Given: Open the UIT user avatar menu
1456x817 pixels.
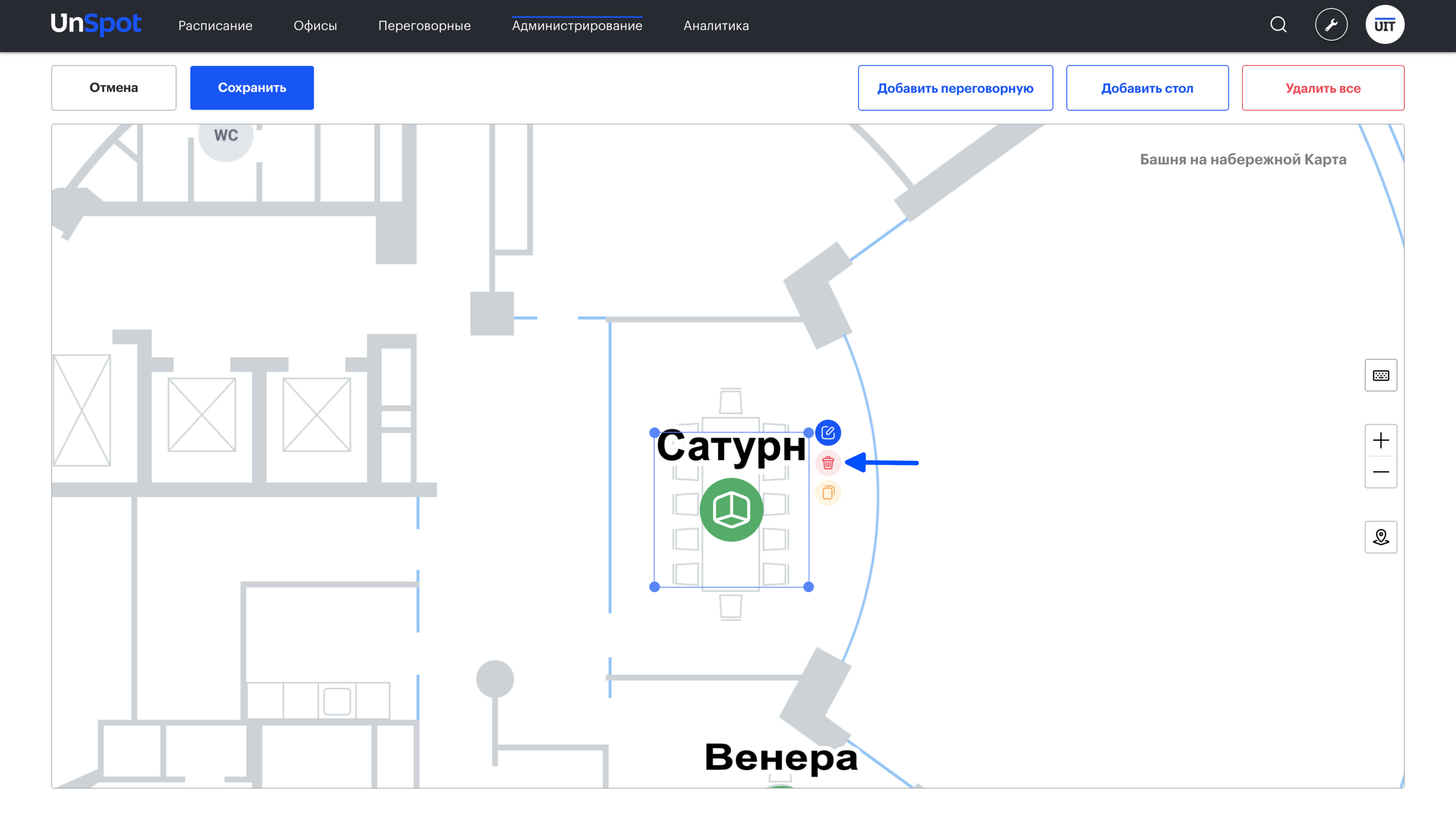Looking at the screenshot, I should (1385, 25).
